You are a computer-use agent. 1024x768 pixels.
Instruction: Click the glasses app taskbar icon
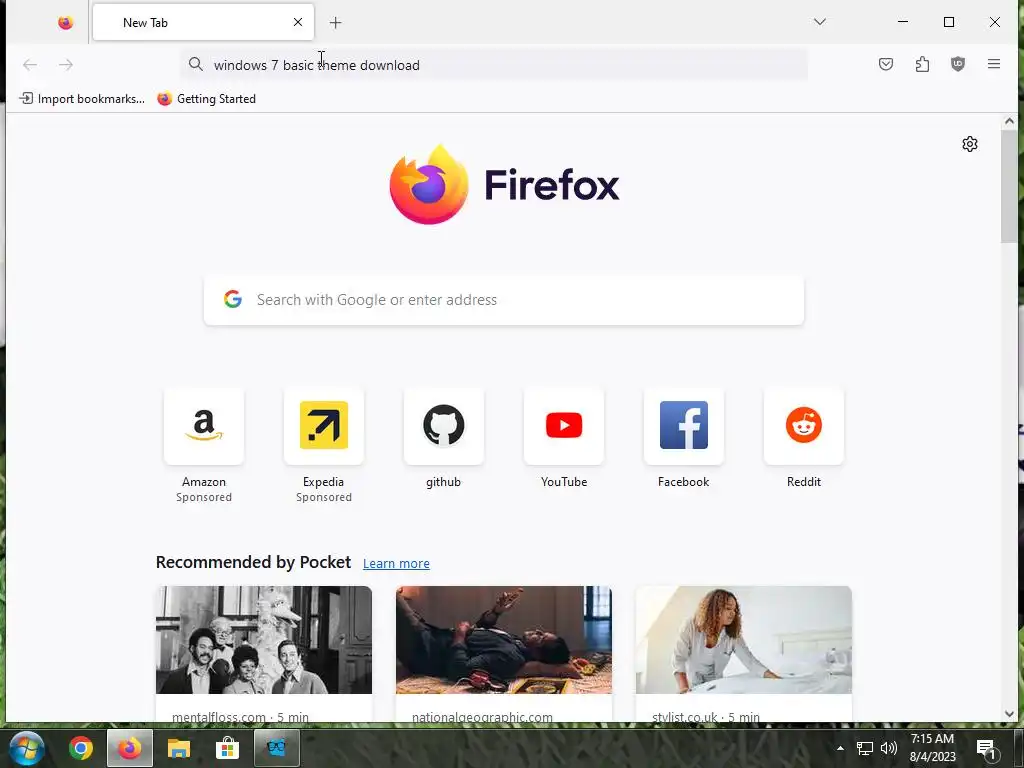[x=276, y=748]
